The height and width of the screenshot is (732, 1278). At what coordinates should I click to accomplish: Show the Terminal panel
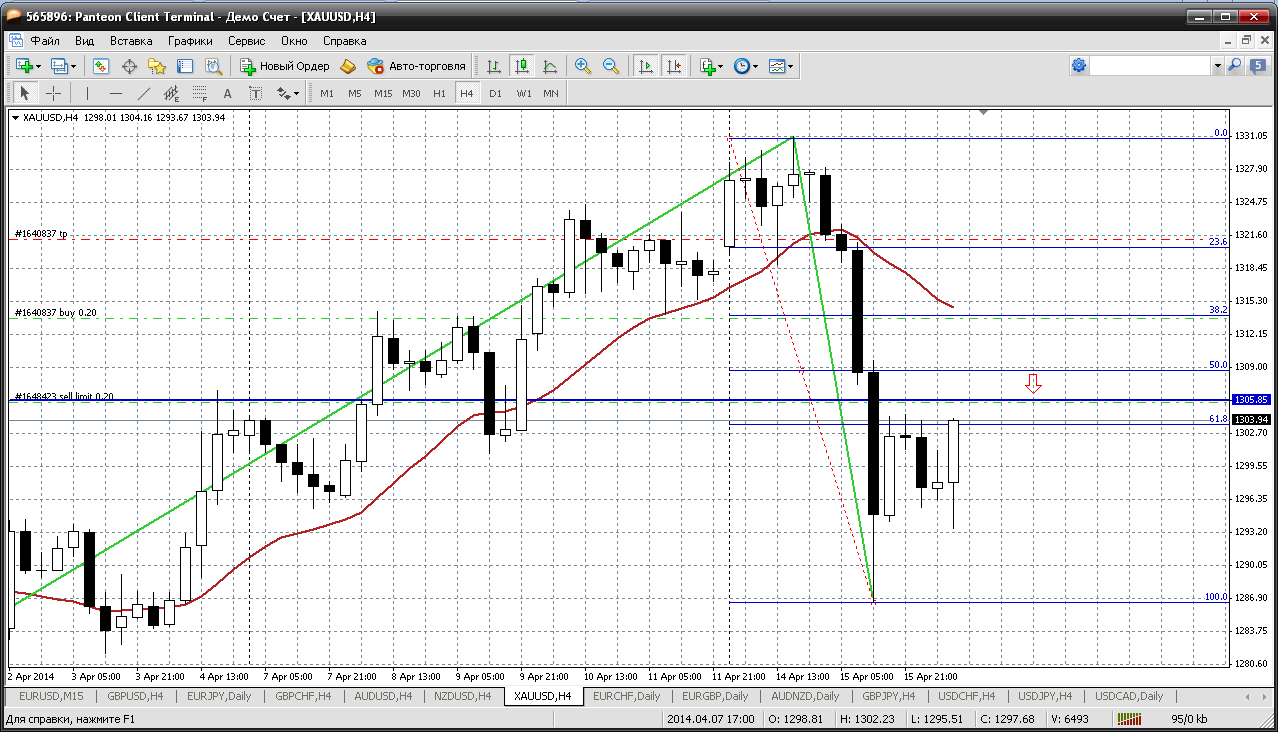(185, 66)
